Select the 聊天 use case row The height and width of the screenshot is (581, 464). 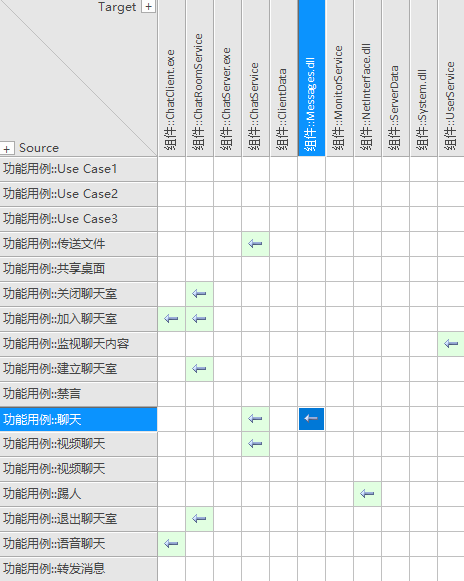(78, 419)
